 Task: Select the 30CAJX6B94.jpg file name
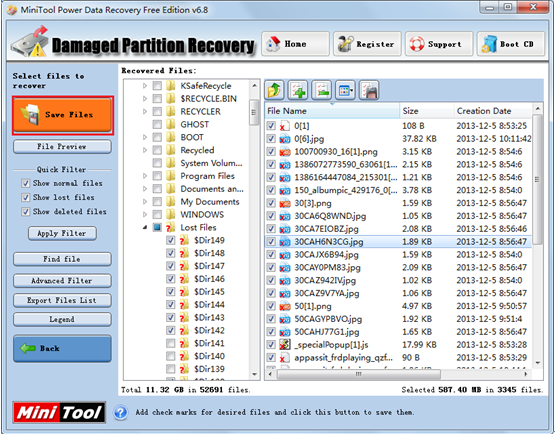point(326,255)
